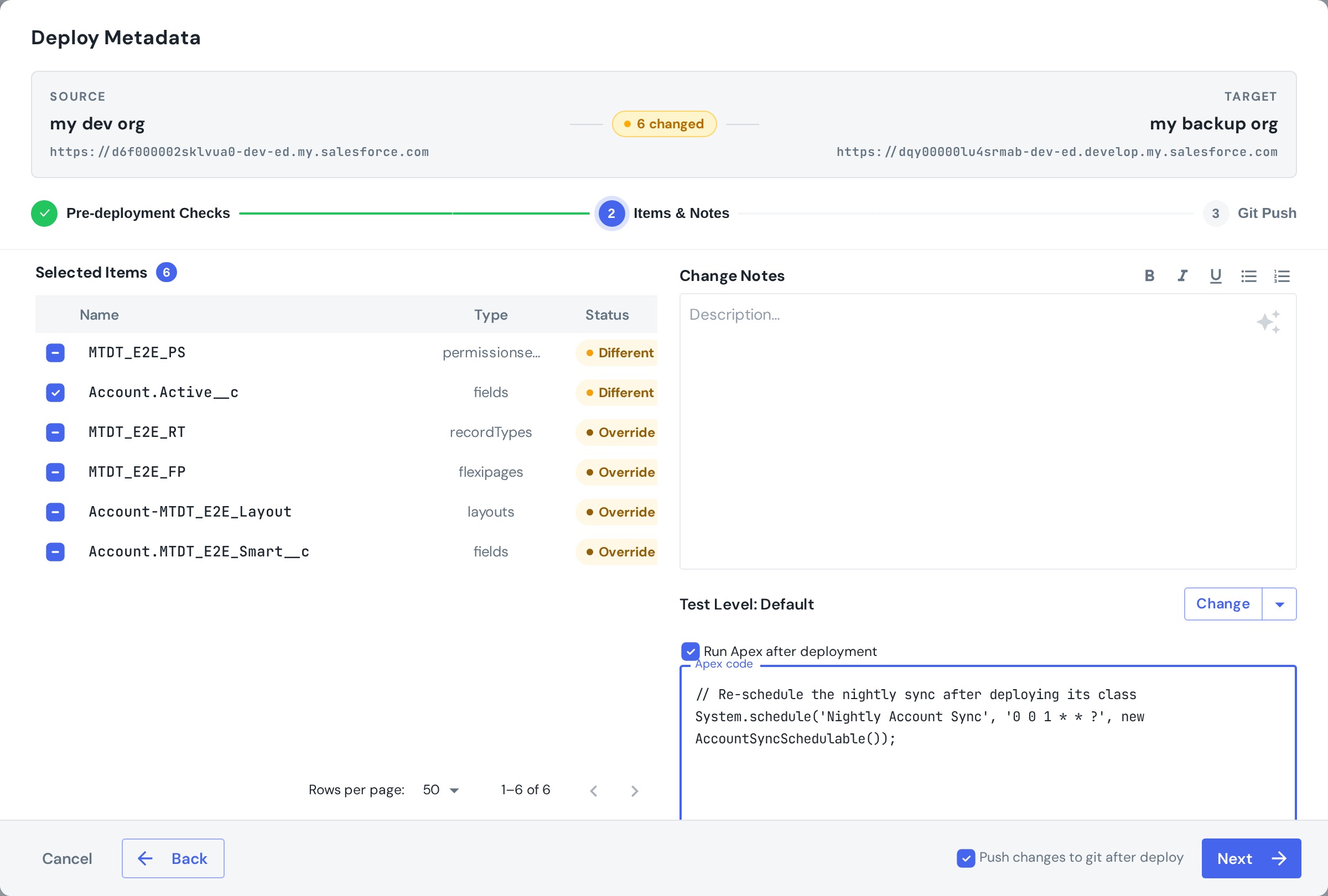Insert a bulleted list in Change Notes
Image resolution: width=1328 pixels, height=896 pixels.
(x=1248, y=276)
